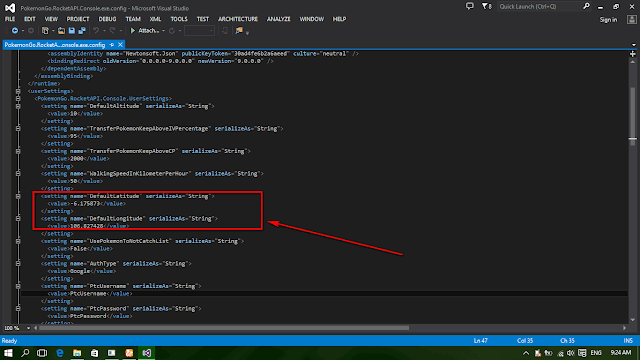640x360 pixels.
Task: Collapse the userSettings XML node
Action: click(x=18, y=91)
